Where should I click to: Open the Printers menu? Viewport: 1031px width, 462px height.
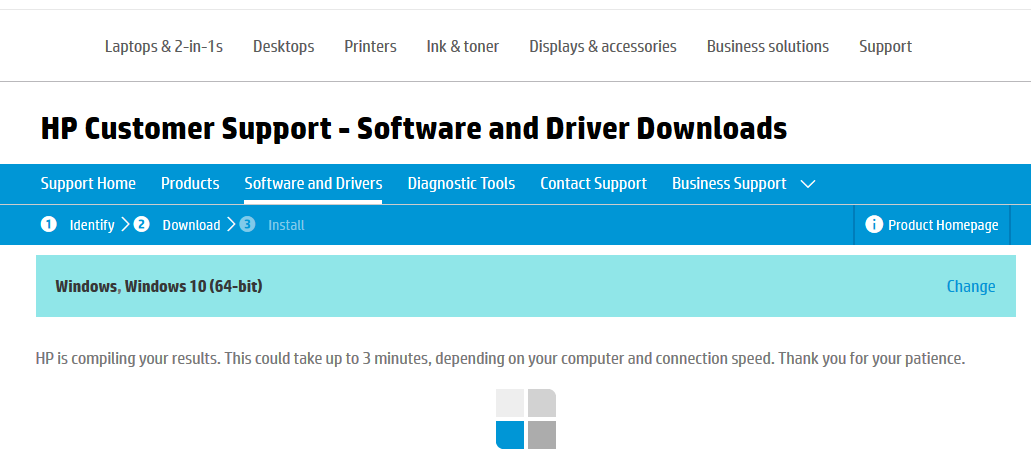click(370, 47)
